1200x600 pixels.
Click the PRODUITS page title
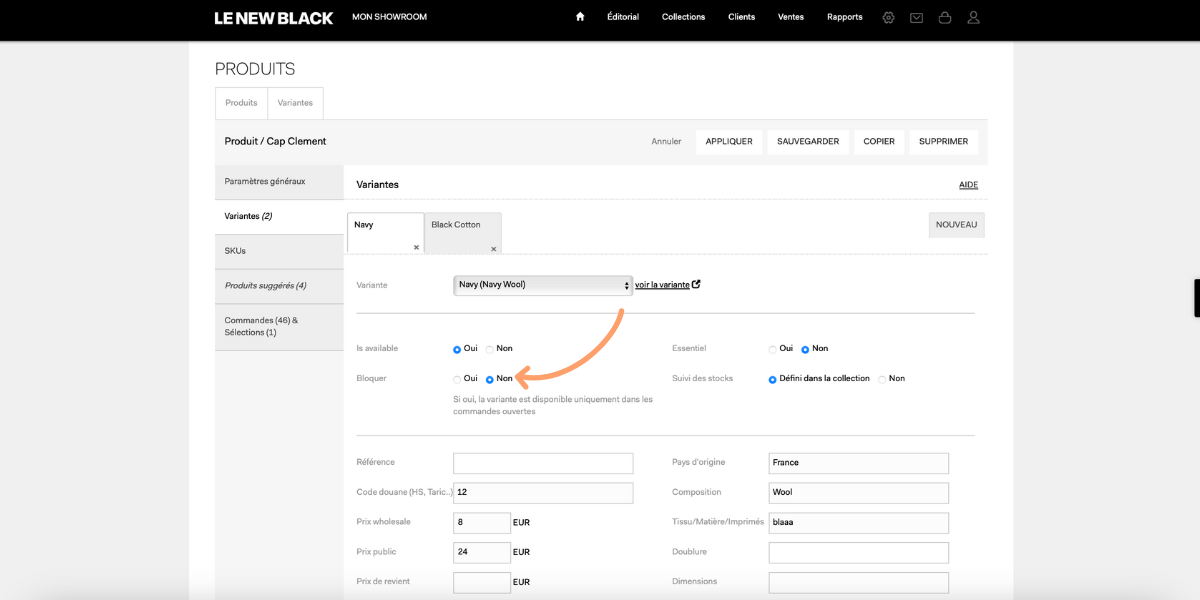tap(255, 69)
